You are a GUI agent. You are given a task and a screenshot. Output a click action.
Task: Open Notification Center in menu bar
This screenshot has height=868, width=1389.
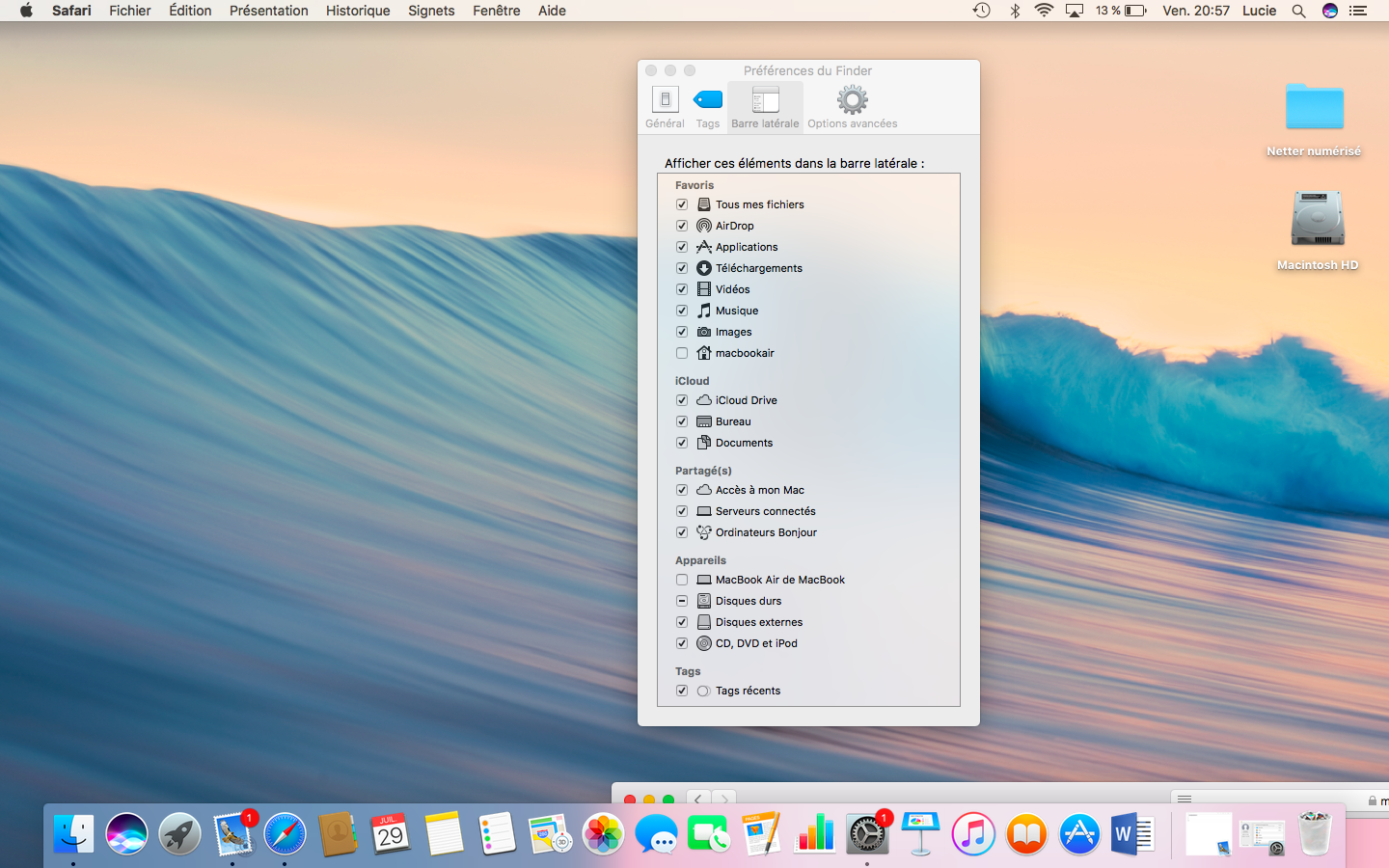point(1358,11)
